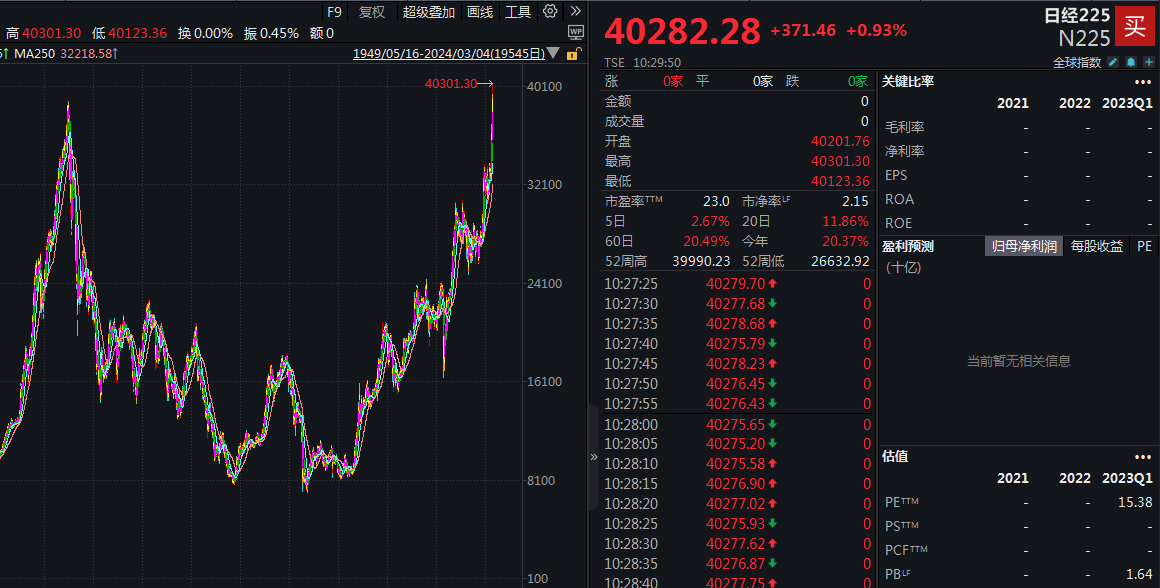The height and width of the screenshot is (588, 1160).
Task: Click the PE TTM value 15.38
Action: pyautogui.click(x=1135, y=502)
